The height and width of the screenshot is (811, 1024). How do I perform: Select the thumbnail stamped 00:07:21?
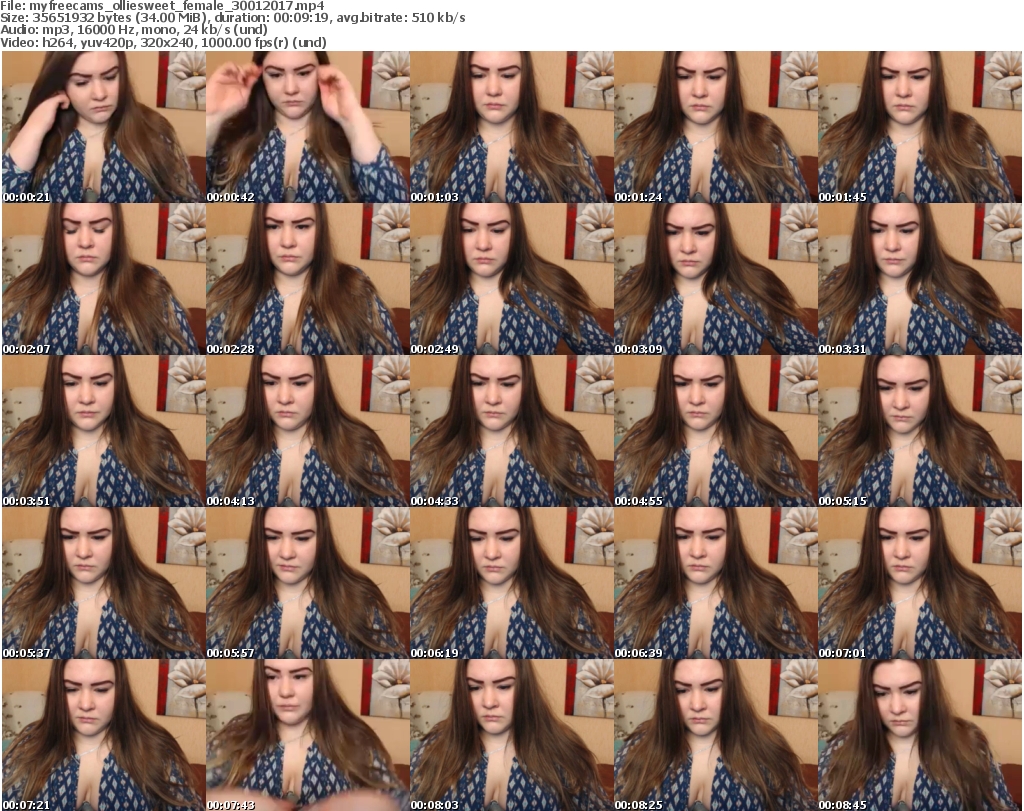[x=104, y=735]
